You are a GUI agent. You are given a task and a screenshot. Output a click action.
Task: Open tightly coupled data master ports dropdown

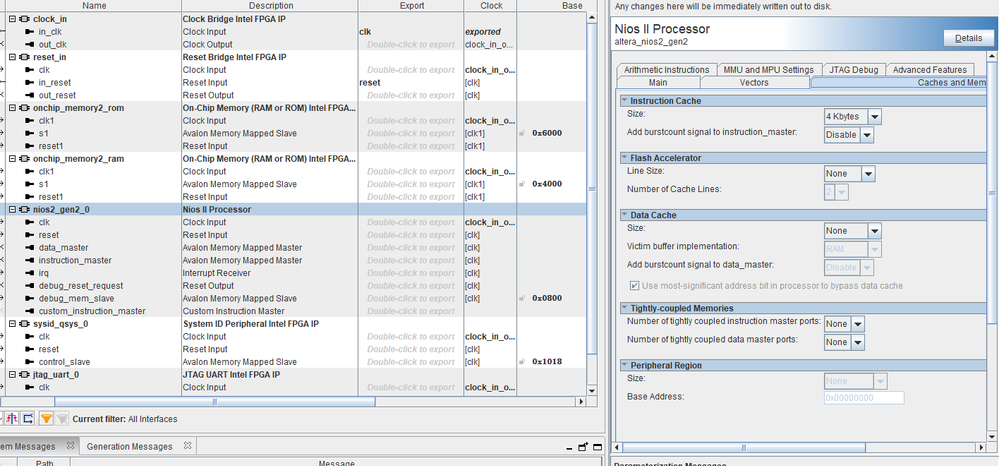[844, 342]
